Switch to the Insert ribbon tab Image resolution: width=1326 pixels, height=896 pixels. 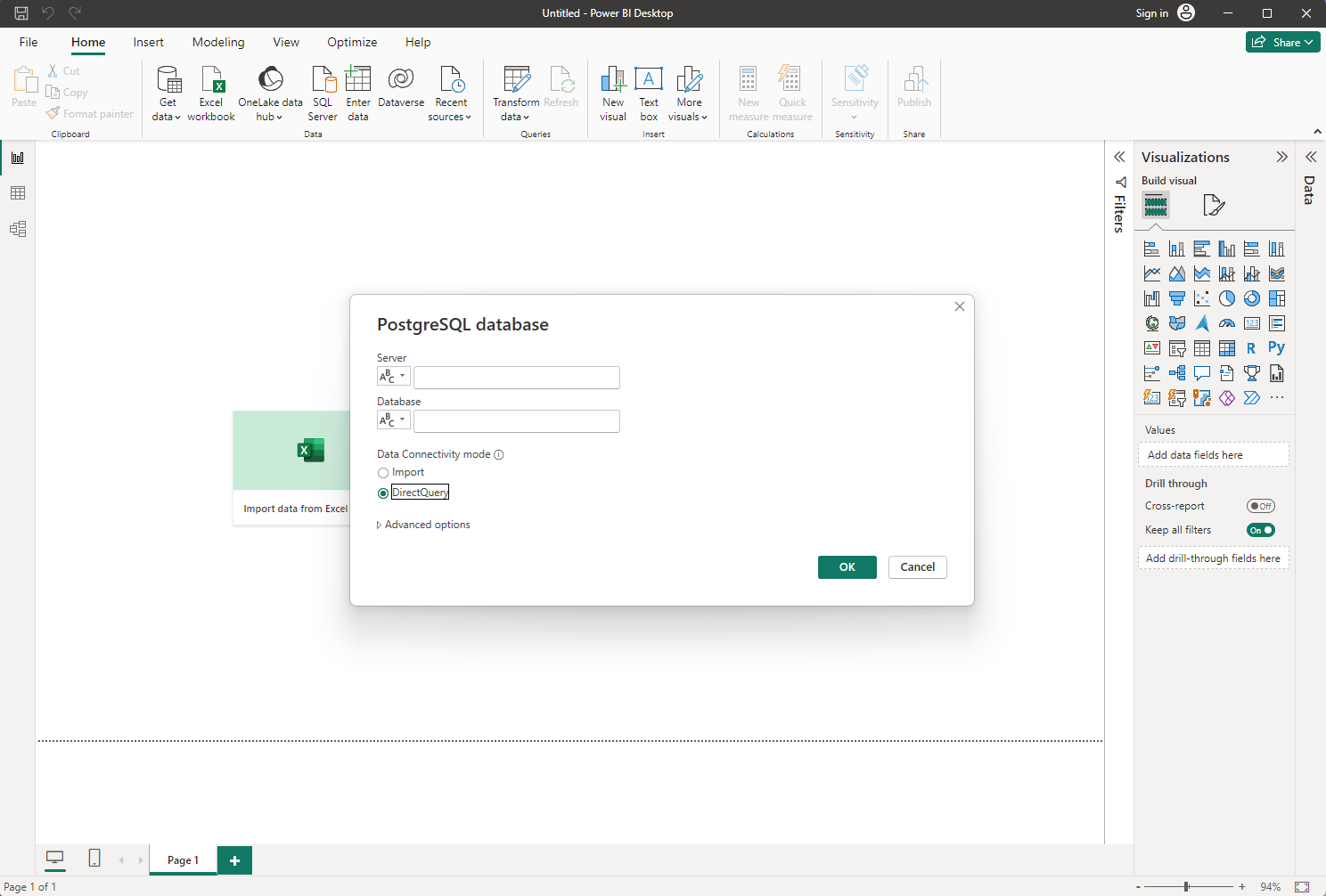coord(148,42)
